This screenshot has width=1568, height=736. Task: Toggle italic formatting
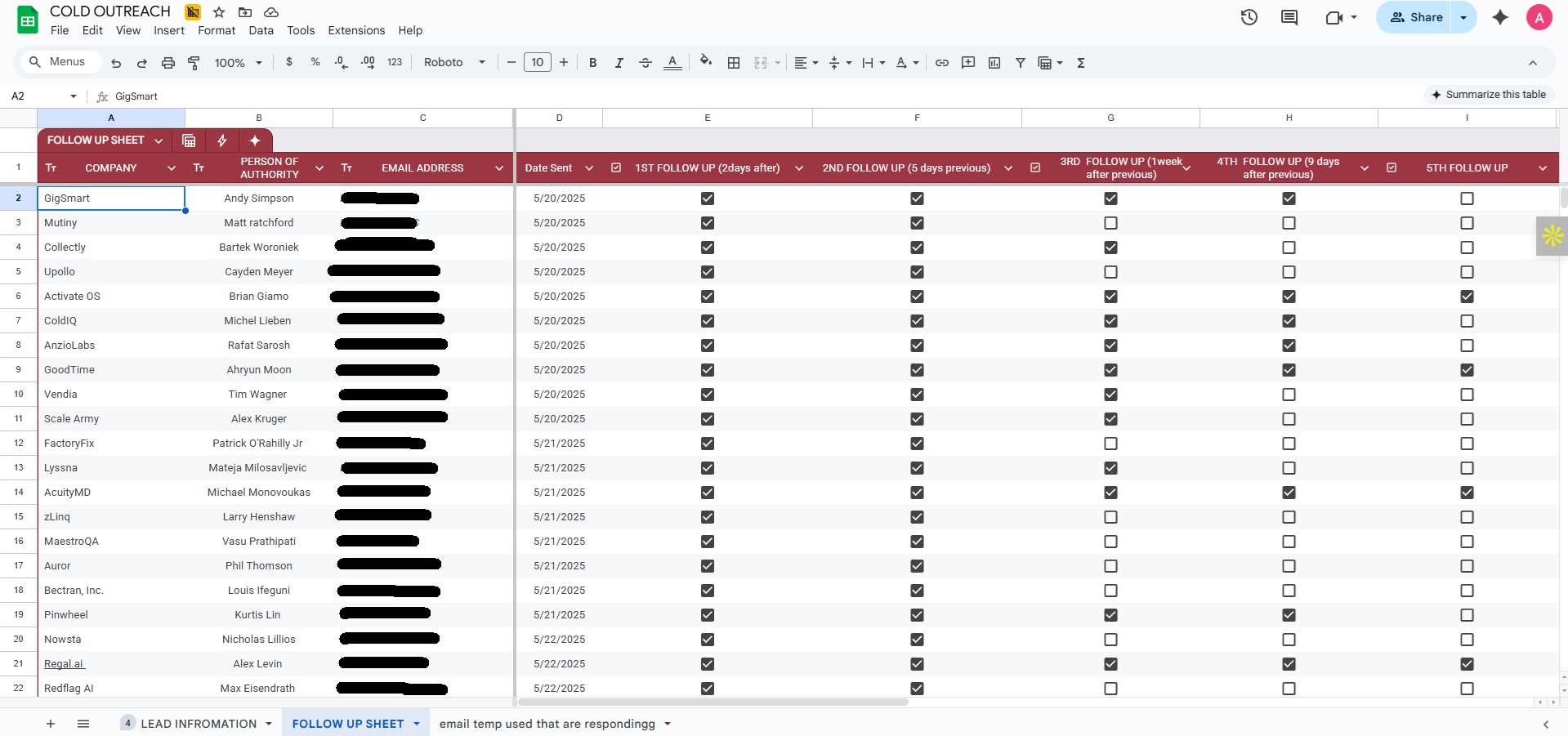tap(619, 63)
